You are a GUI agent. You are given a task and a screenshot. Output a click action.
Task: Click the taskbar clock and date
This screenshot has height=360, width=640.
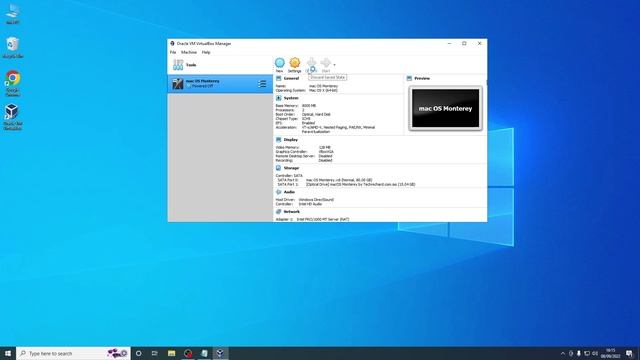pyautogui.click(x=611, y=353)
